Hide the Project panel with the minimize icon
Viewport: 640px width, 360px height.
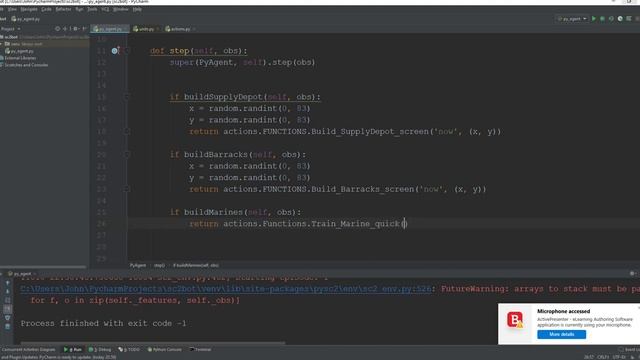(x=84, y=29)
